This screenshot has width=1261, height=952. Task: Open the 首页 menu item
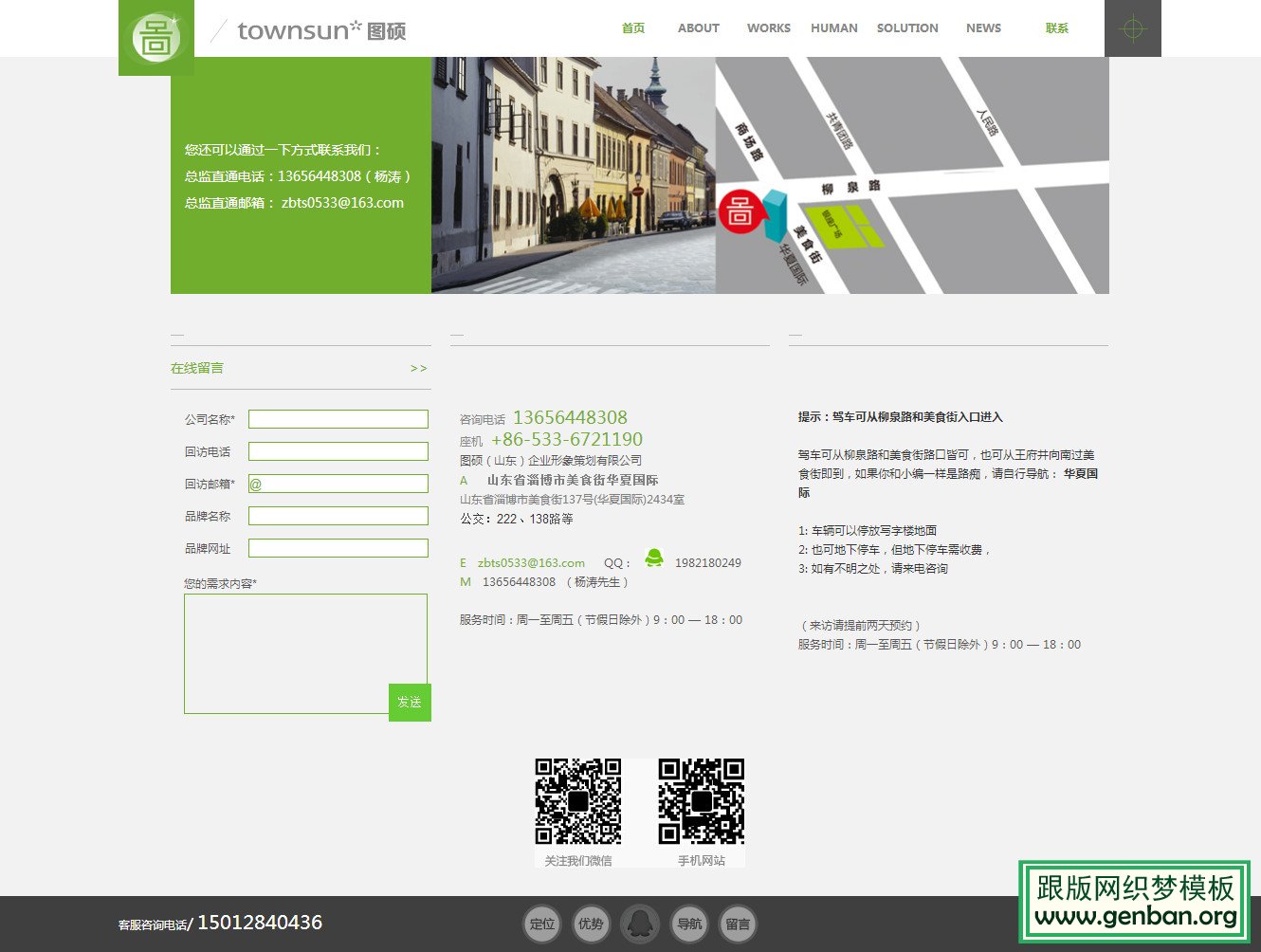pyautogui.click(x=632, y=28)
